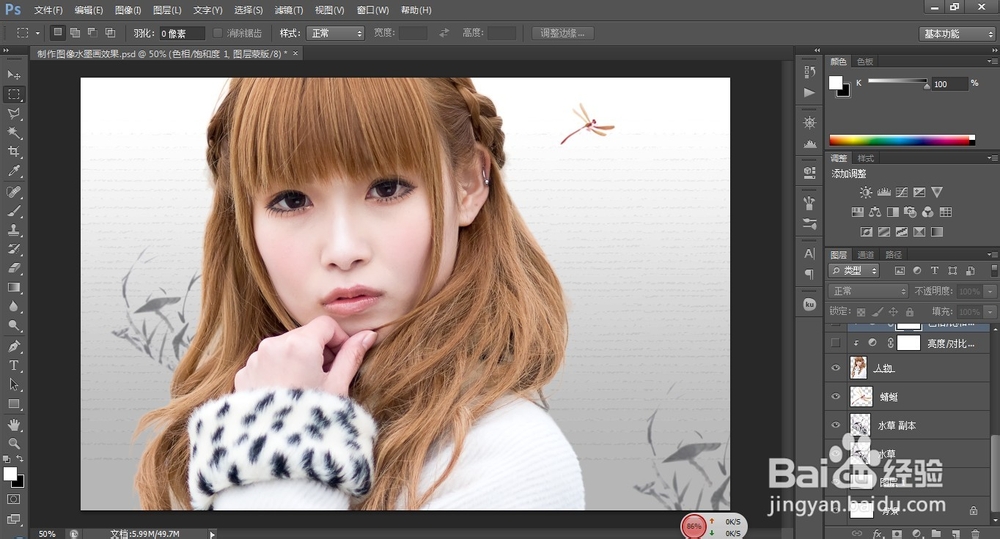Viewport: 1000px width, 539px height.
Task: Hide the 蜻蜓 layer
Action: click(x=835, y=397)
